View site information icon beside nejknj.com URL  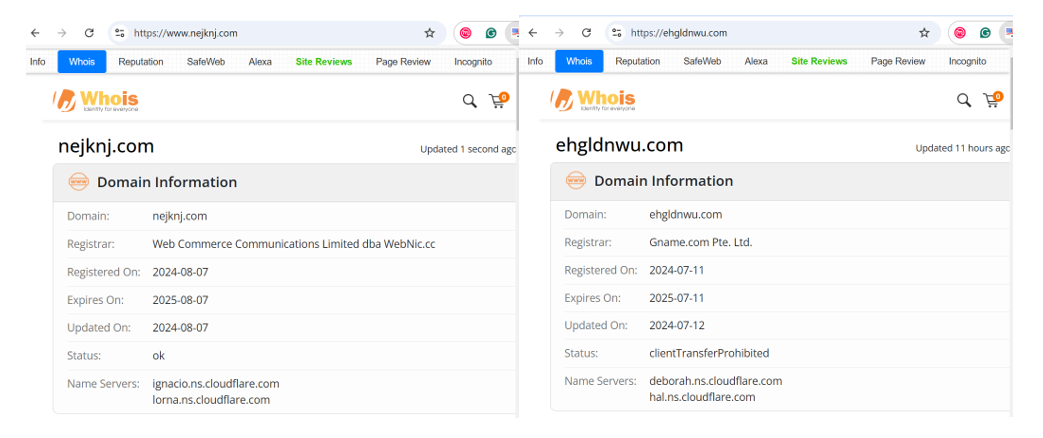coord(120,33)
